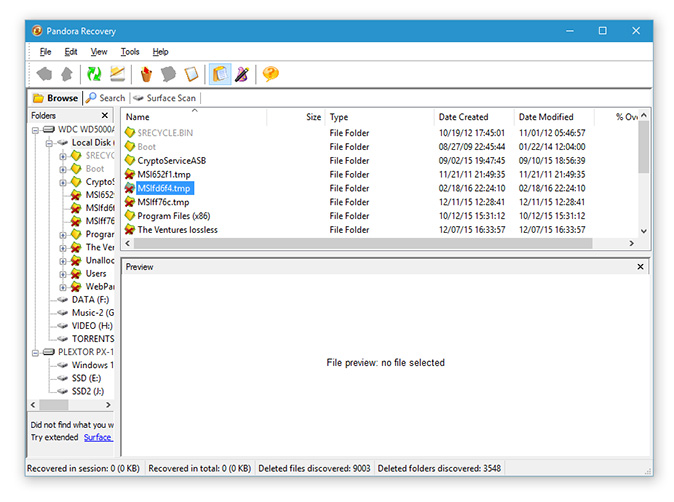Expand the Users folder in tree
This screenshot has width=674, height=502.
[63, 274]
